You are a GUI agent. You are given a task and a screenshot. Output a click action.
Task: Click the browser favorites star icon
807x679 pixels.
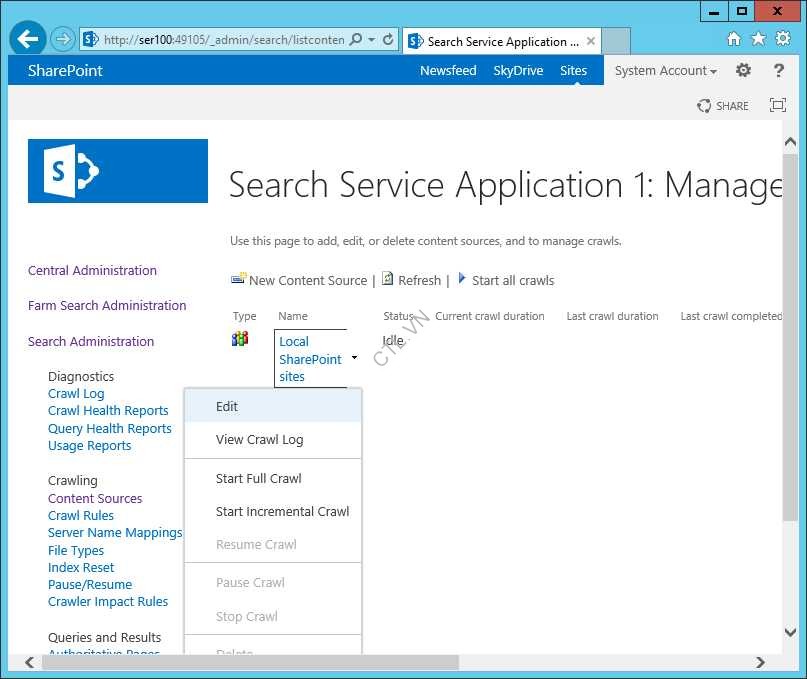pyautogui.click(x=758, y=39)
